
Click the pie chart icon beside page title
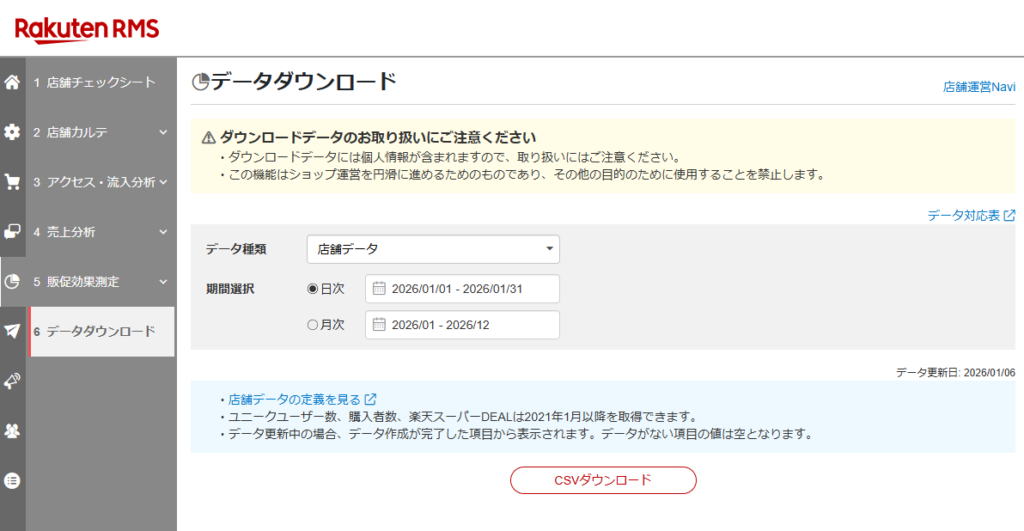[x=200, y=82]
